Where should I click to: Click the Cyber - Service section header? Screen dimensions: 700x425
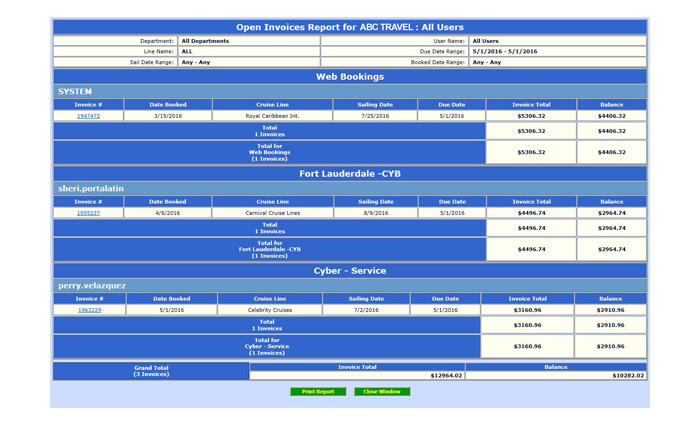(350, 271)
